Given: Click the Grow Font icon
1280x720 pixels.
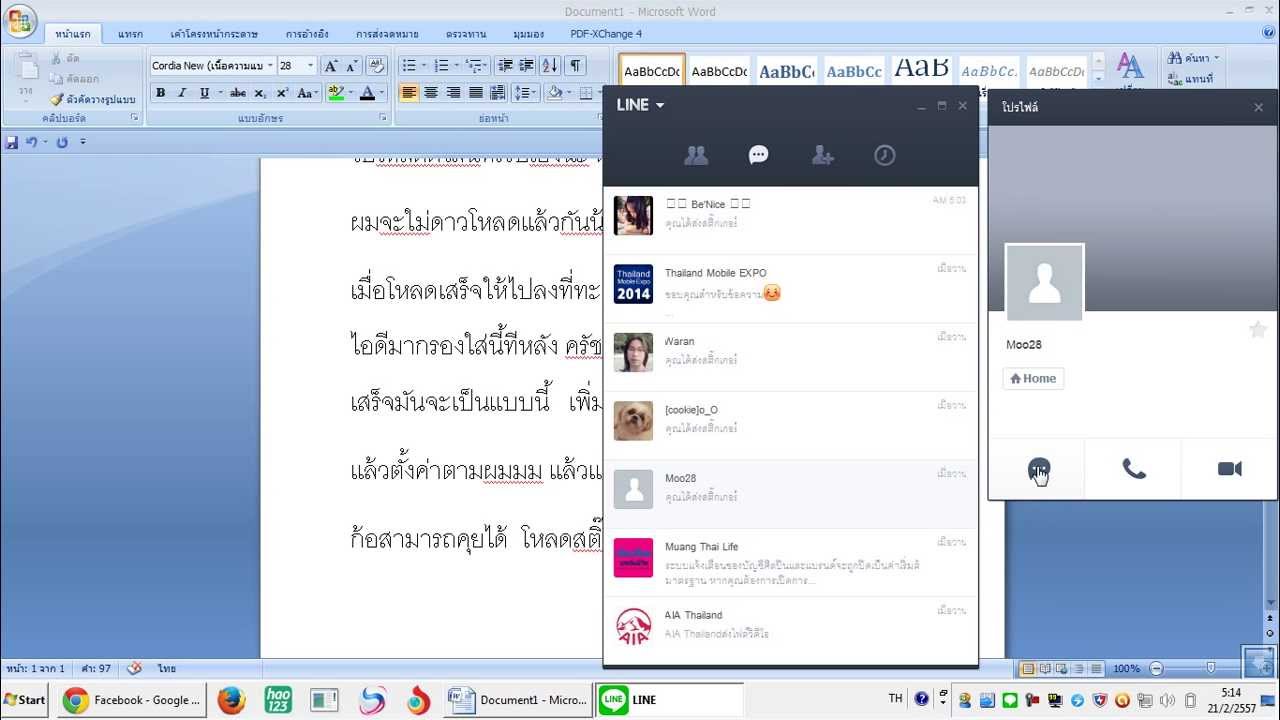Looking at the screenshot, I should pyautogui.click(x=331, y=66).
